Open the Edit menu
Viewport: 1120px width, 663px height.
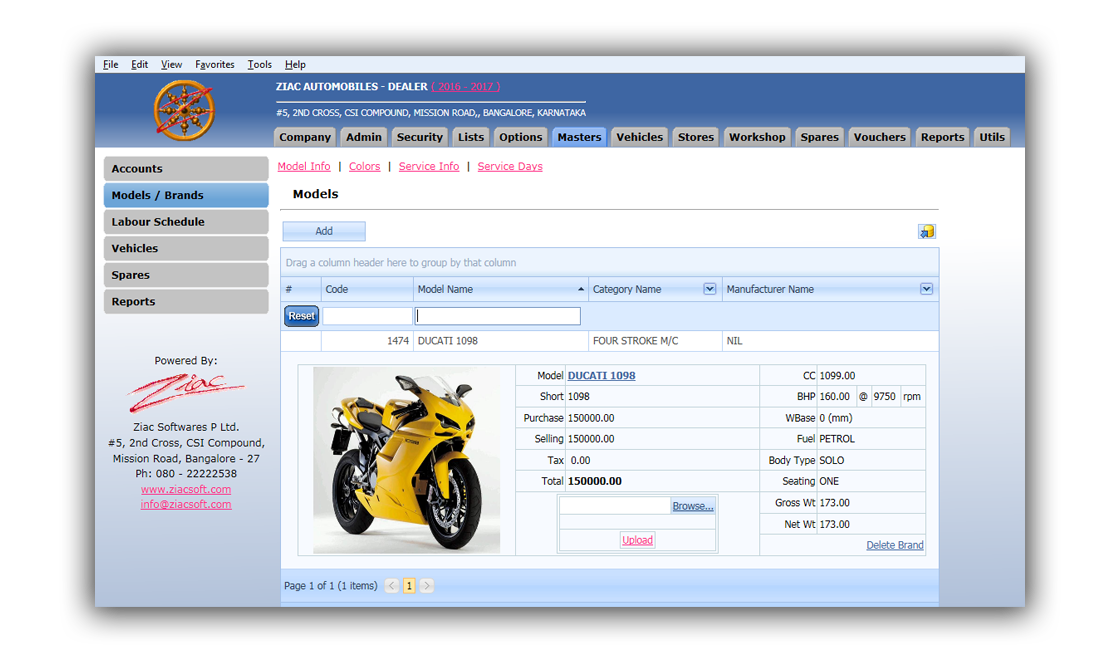(x=139, y=64)
